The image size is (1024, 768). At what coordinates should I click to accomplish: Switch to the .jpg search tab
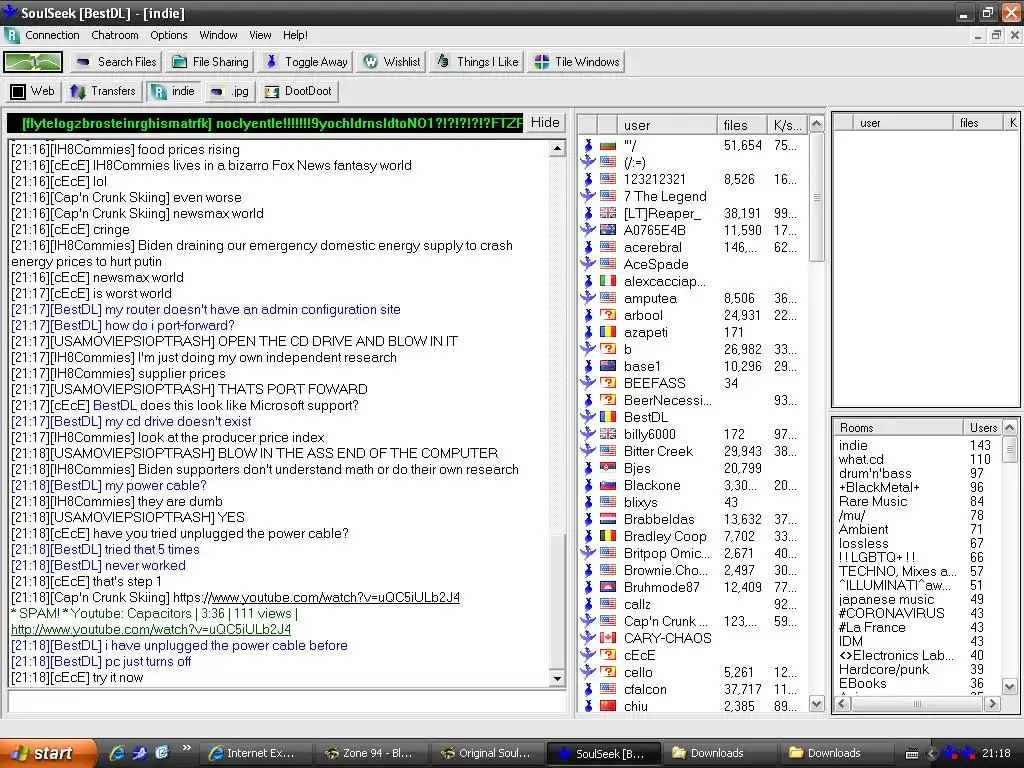coord(230,91)
